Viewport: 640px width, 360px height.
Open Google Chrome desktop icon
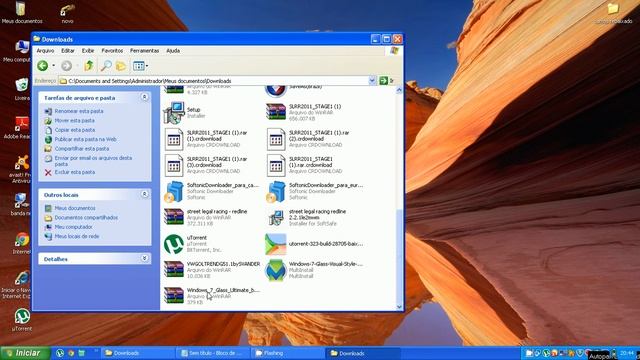22,243
